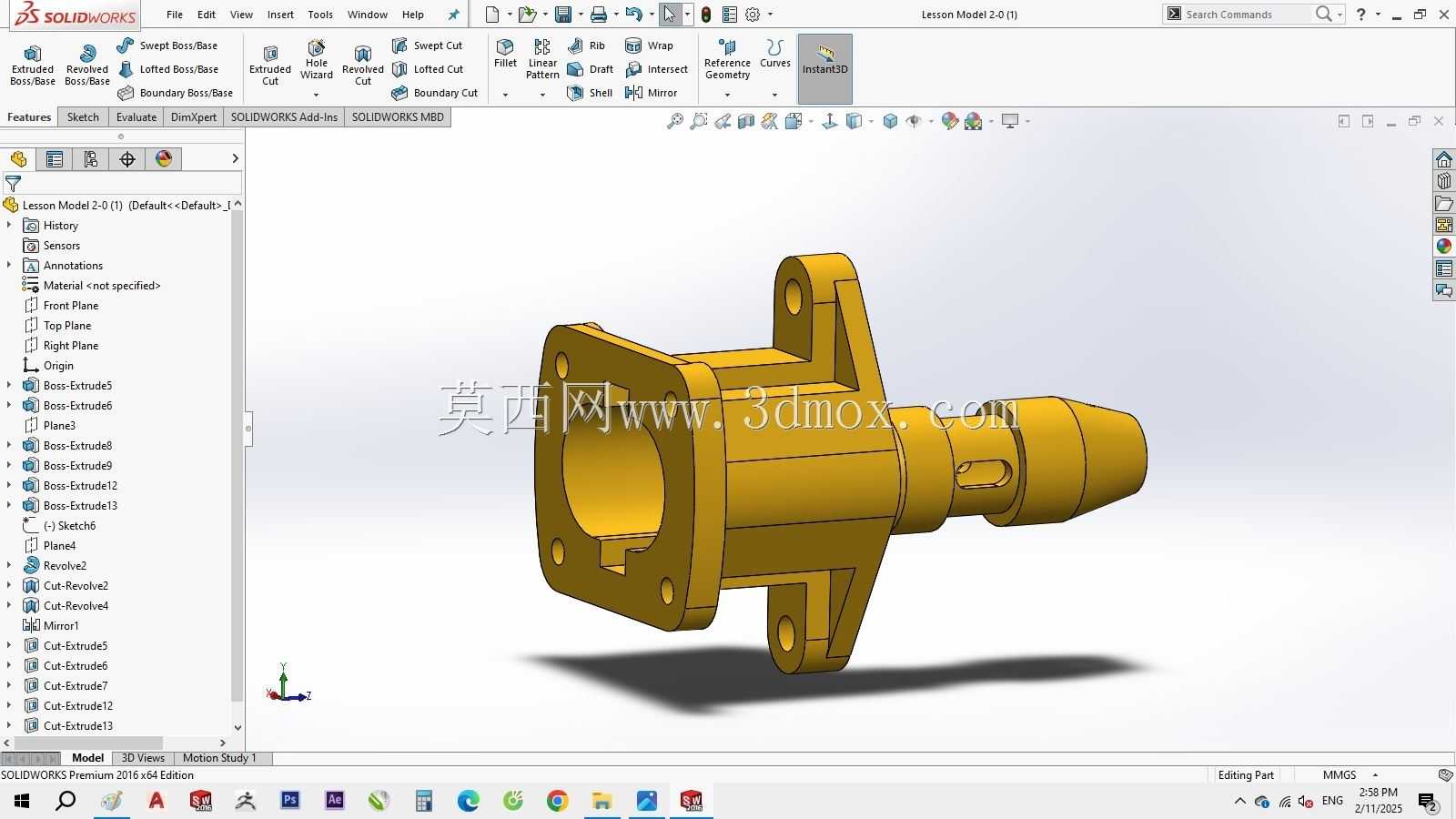Choose the Mirror tool
The width and height of the screenshot is (1456, 819).
651,93
